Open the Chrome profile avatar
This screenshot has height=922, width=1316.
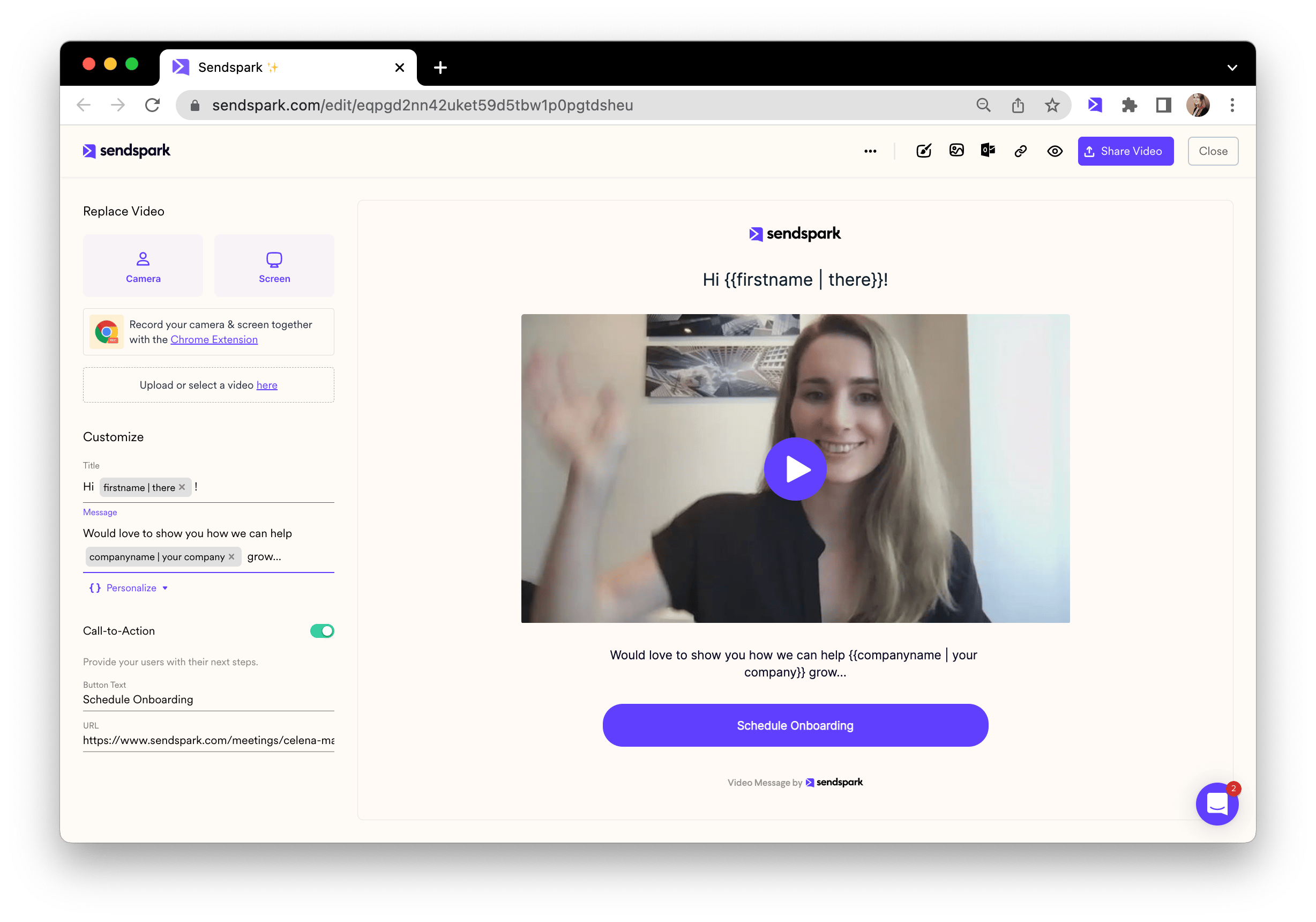tap(1198, 105)
